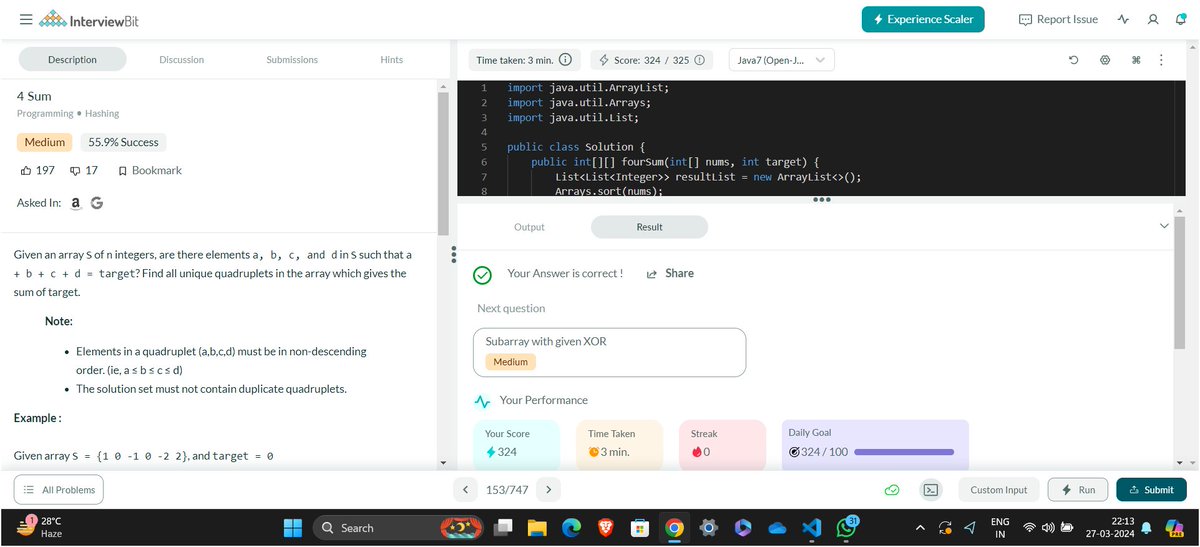The height and width of the screenshot is (547, 1200).
Task: Click the Daily Goal progress bar
Action: (x=904, y=452)
